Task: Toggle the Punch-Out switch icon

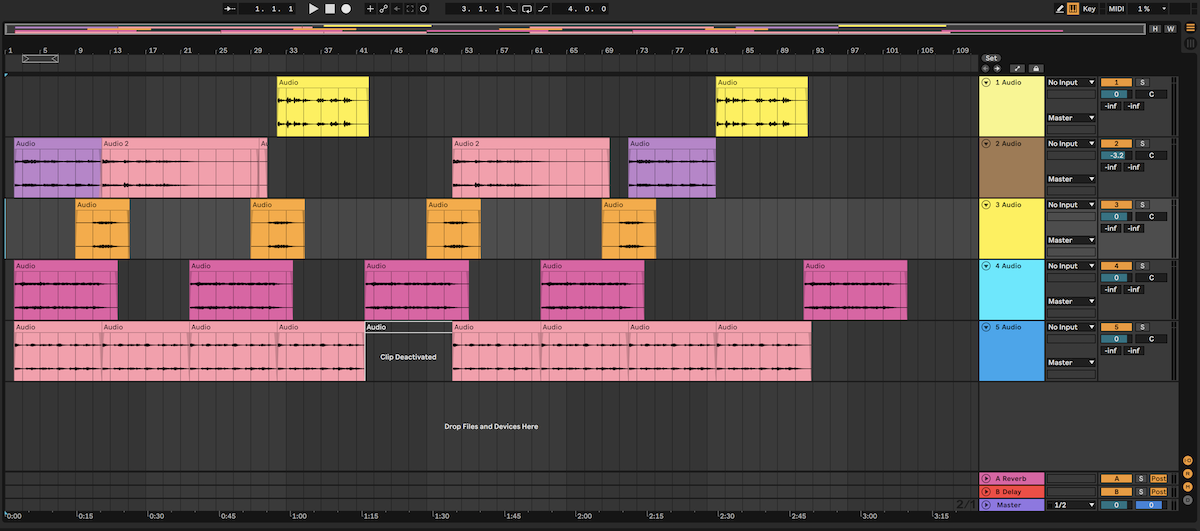Action: point(543,8)
